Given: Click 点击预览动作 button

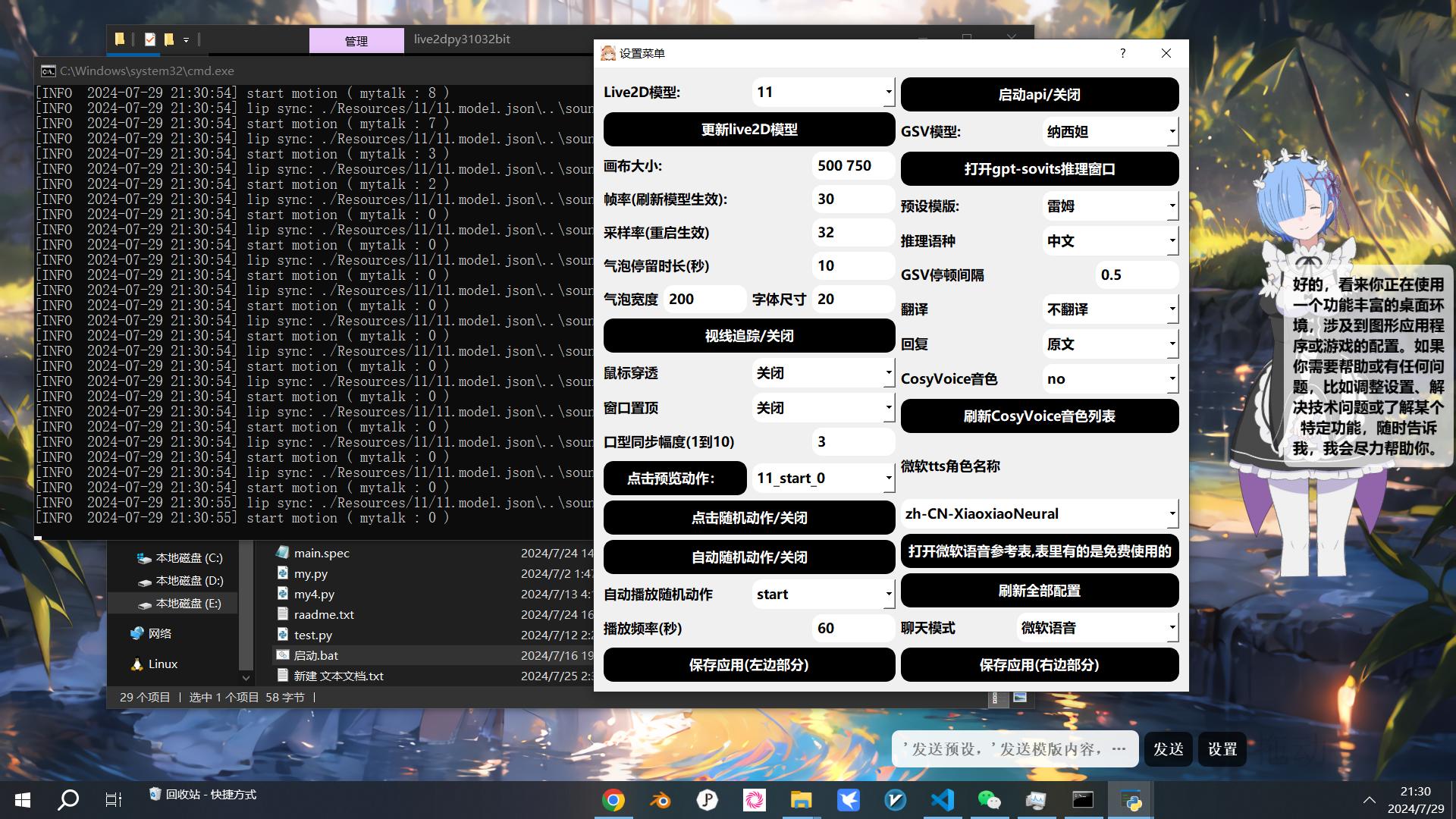Looking at the screenshot, I should pos(675,479).
